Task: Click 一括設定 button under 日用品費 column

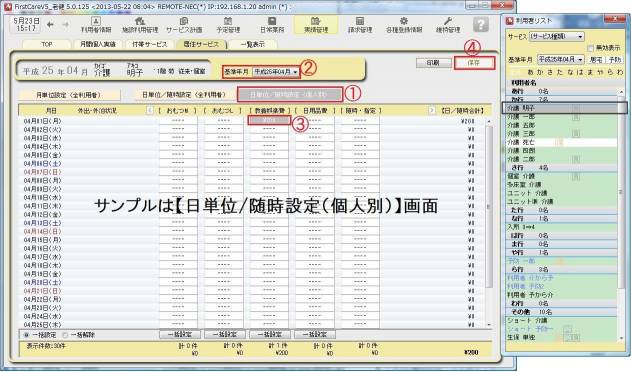Action: pos(314,335)
